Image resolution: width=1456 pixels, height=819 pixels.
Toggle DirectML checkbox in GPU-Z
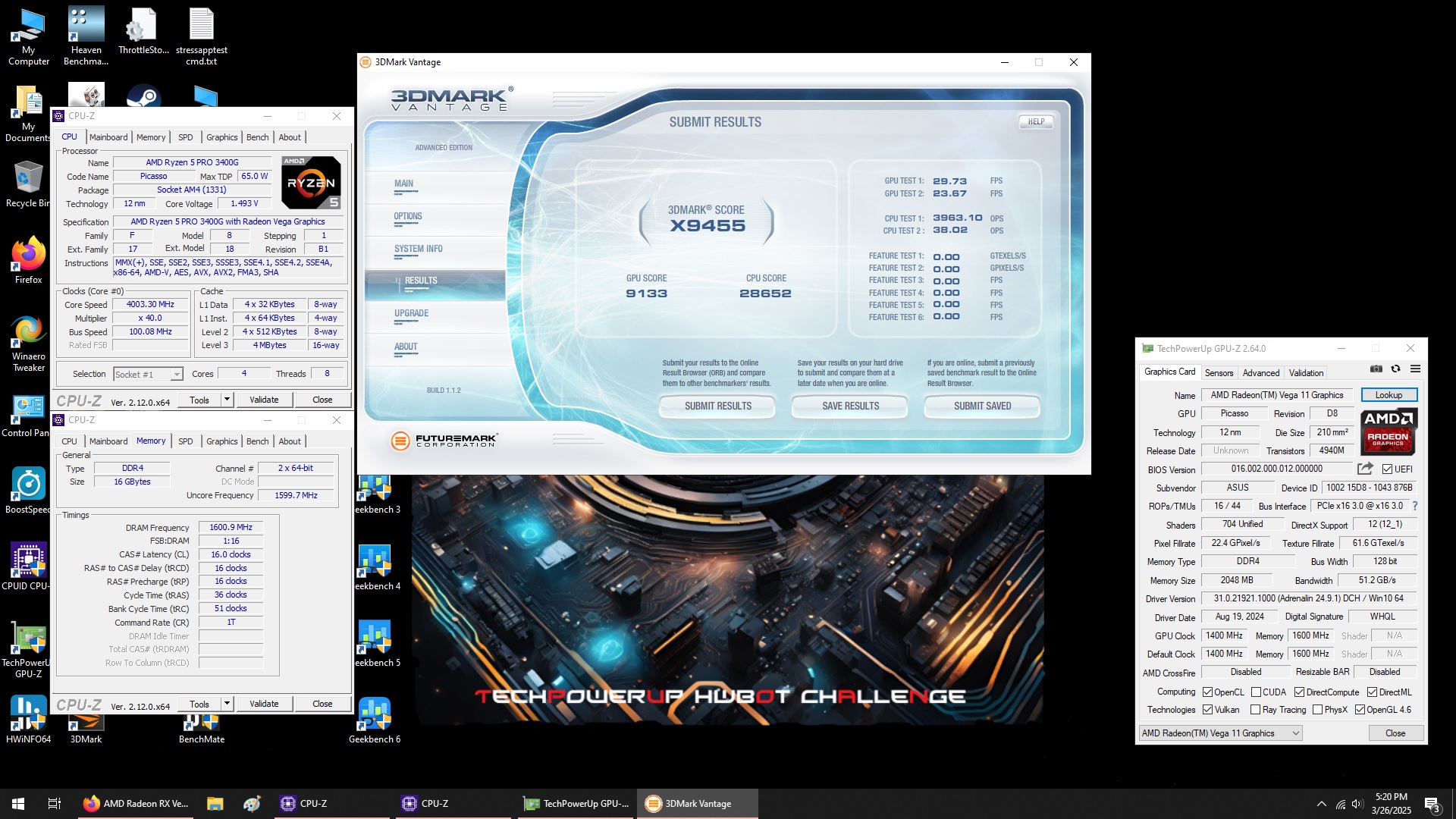(x=1372, y=692)
